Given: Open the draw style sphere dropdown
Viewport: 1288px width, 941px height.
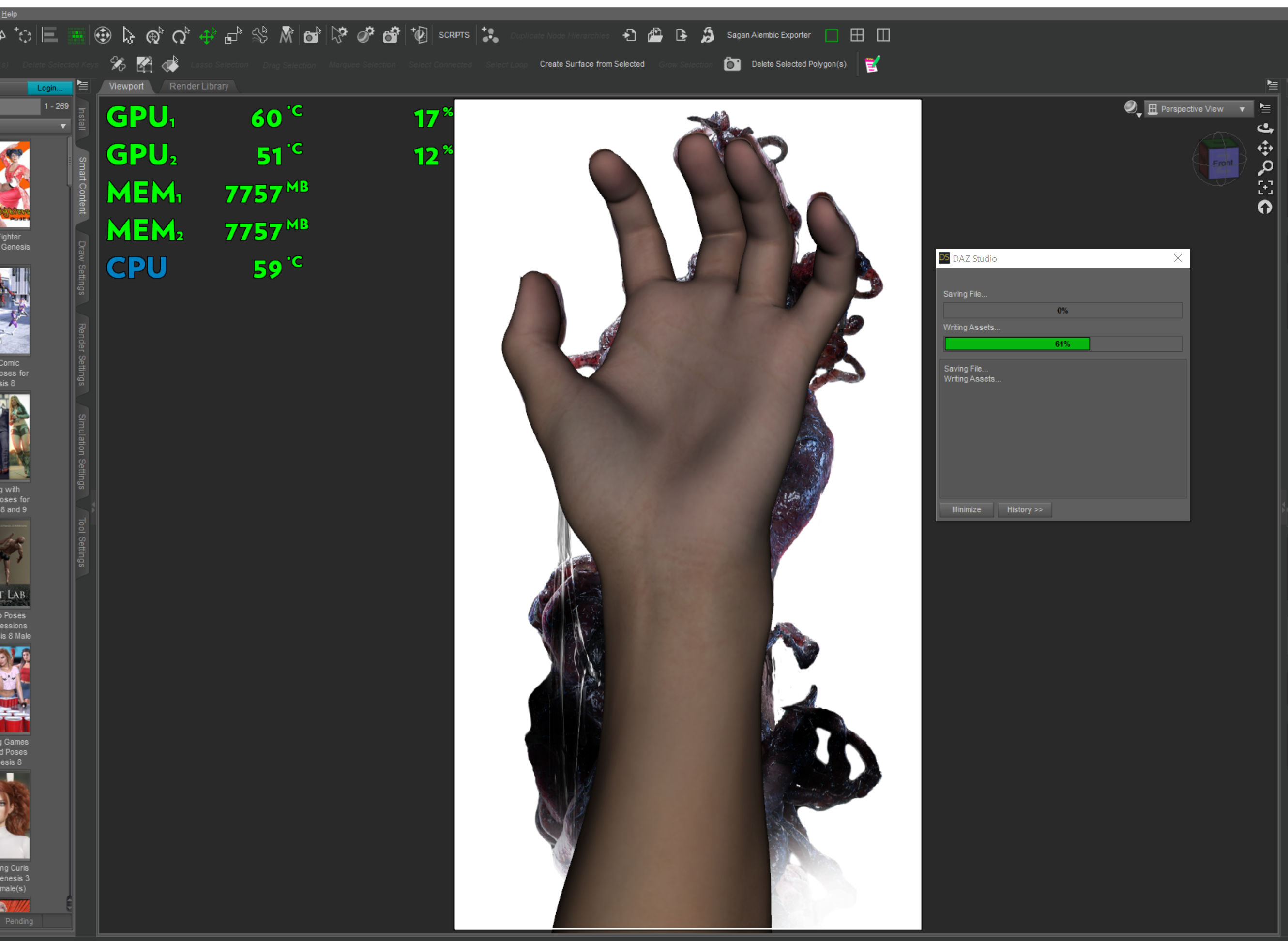Looking at the screenshot, I should (x=1132, y=108).
